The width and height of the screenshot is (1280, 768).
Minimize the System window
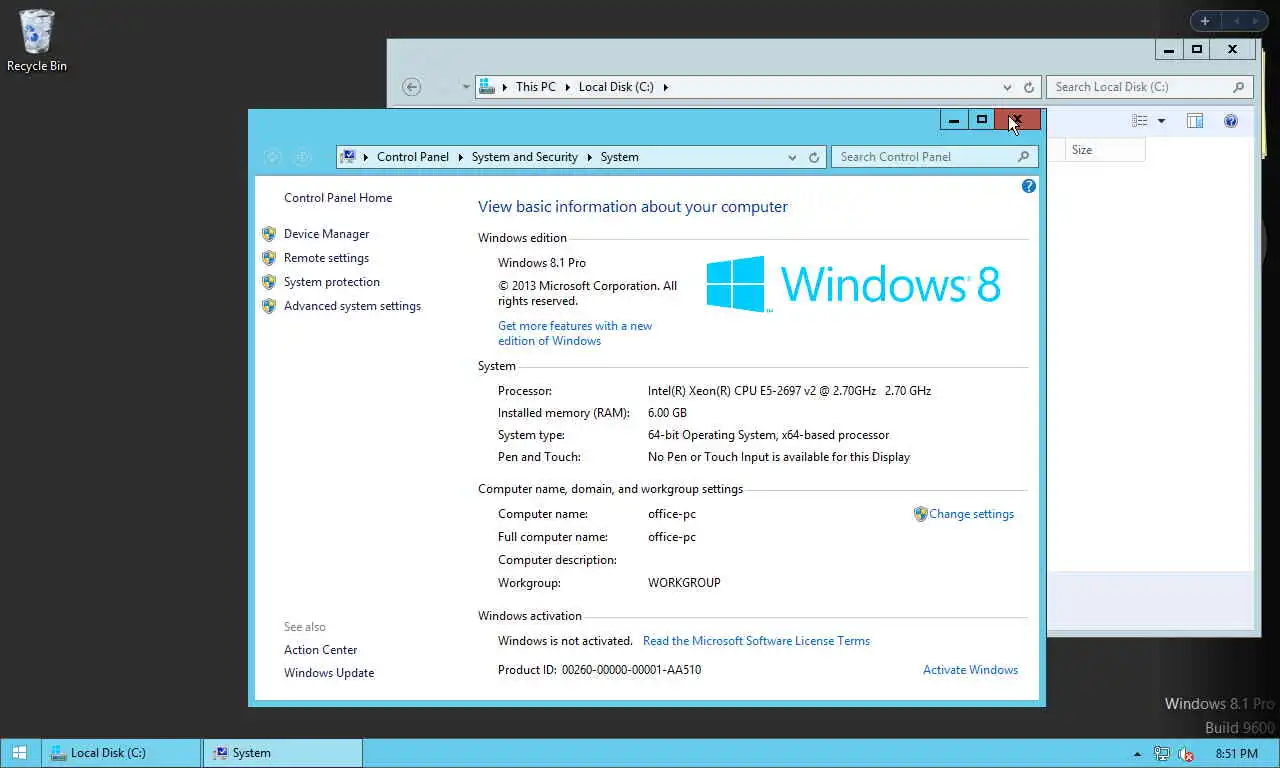click(x=954, y=120)
